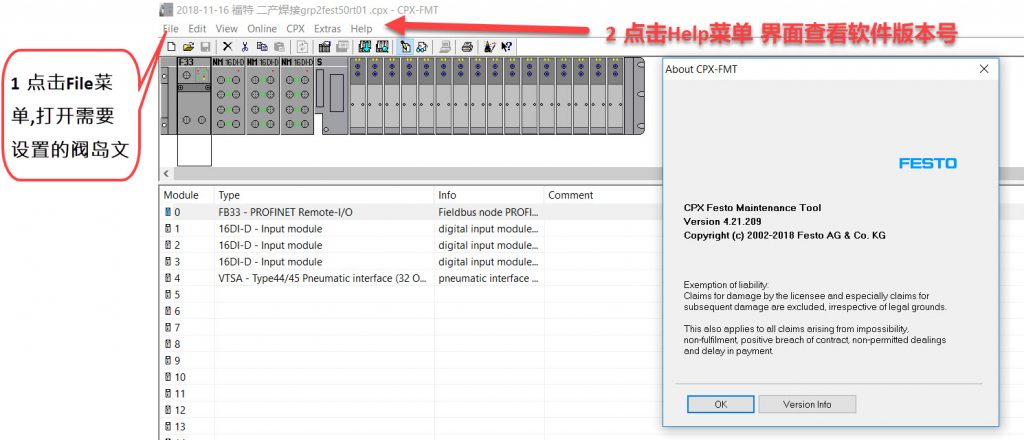Image resolution: width=1024 pixels, height=440 pixels.
Task: Open the CPX menu
Action: (295, 29)
